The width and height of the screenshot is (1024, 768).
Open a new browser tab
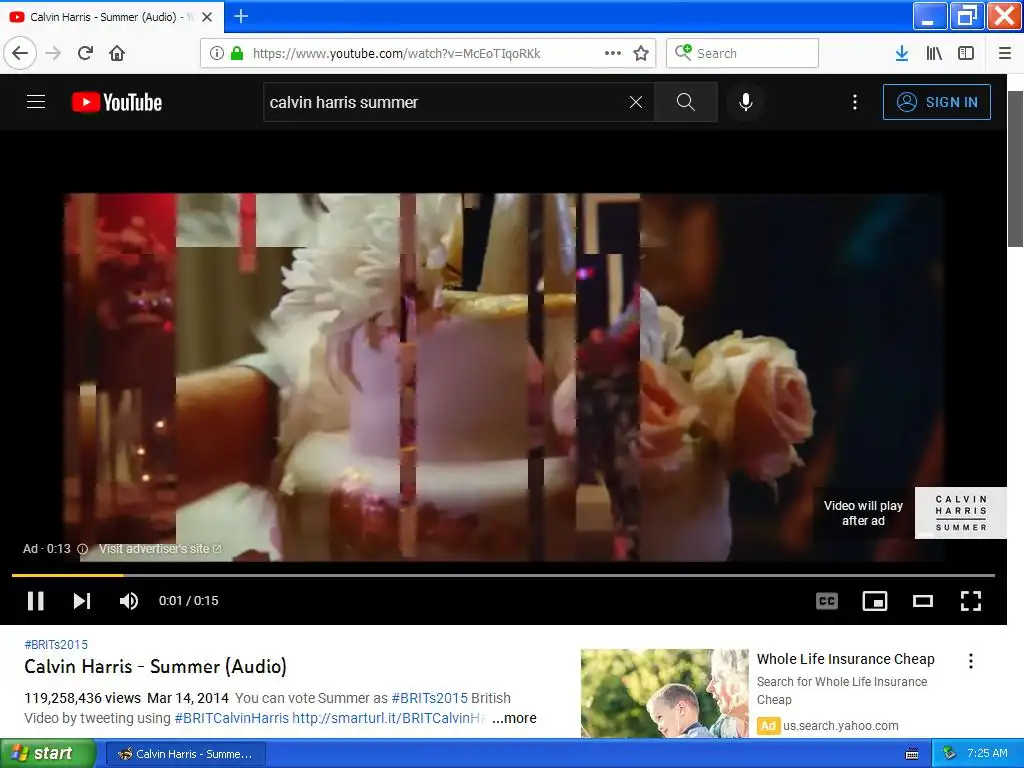(x=241, y=16)
